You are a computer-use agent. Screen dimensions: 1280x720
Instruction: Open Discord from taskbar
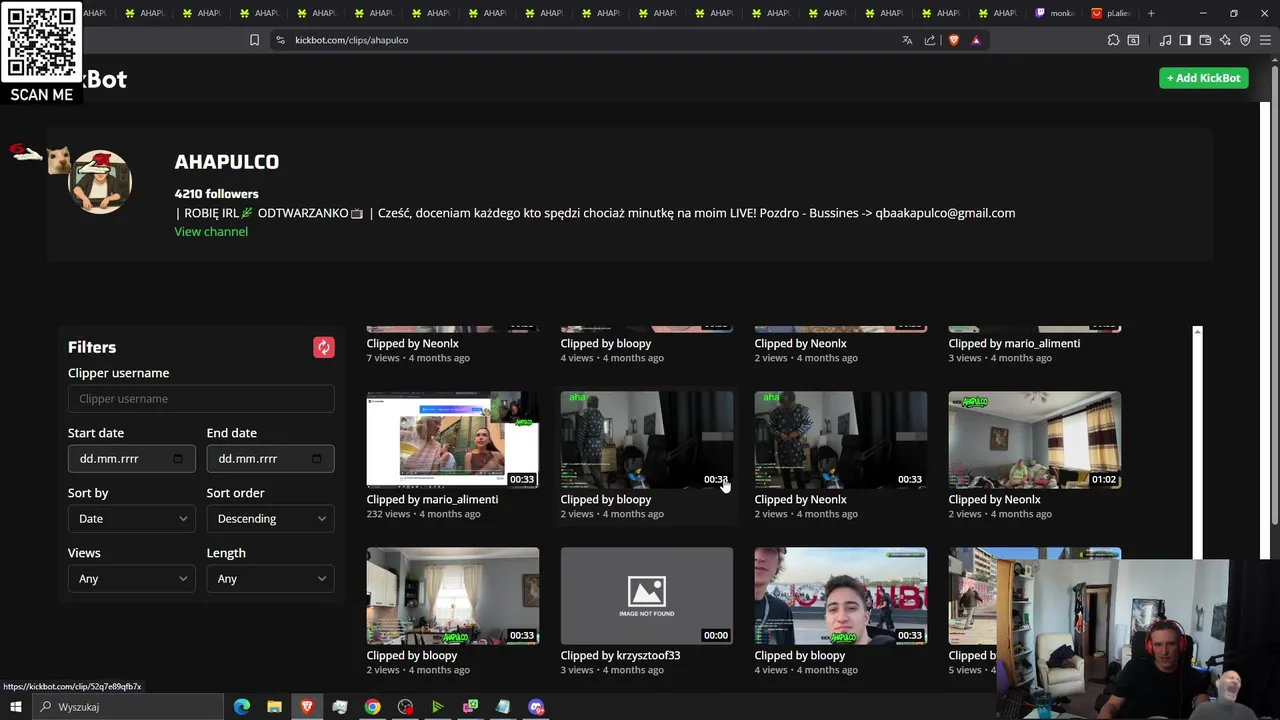[536, 707]
